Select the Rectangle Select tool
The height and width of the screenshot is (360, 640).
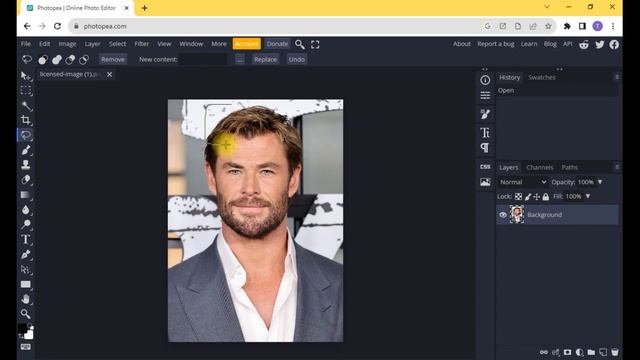click(26, 91)
